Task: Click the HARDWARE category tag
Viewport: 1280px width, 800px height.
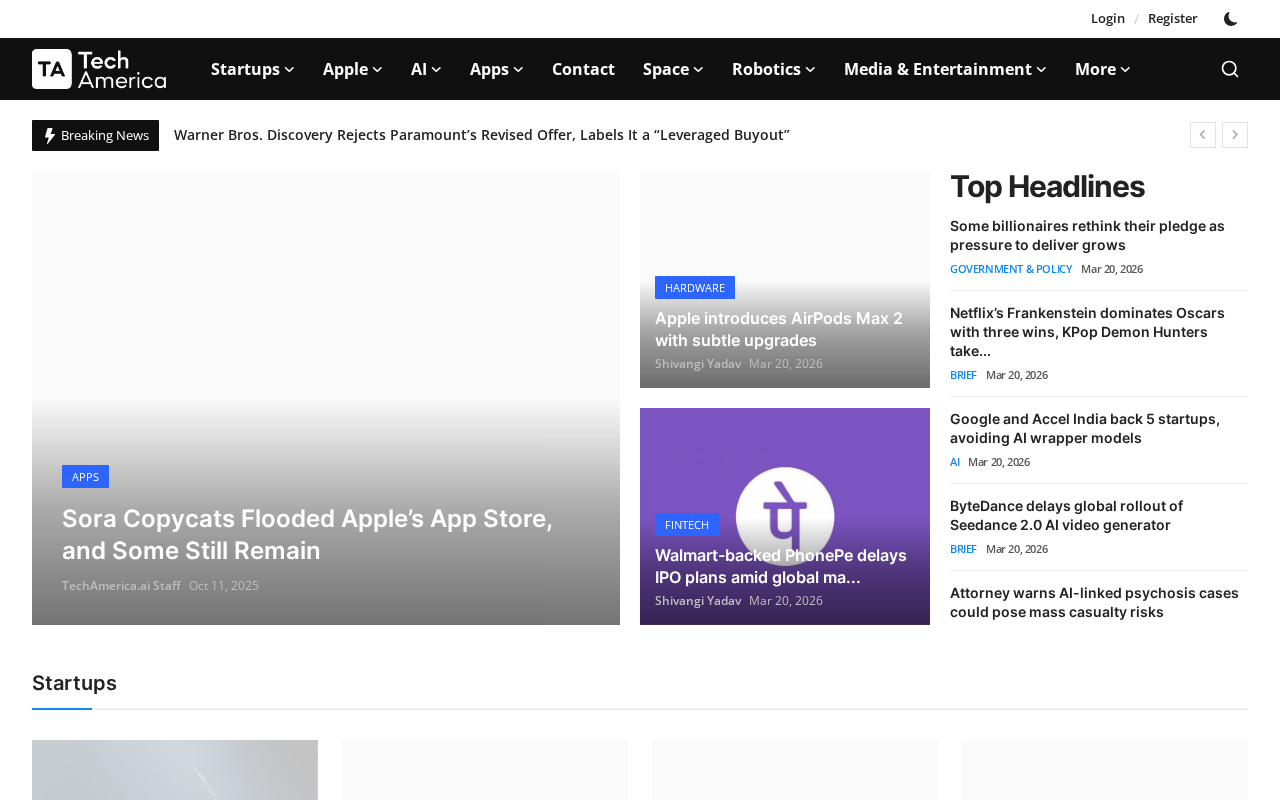Action: 695,288
